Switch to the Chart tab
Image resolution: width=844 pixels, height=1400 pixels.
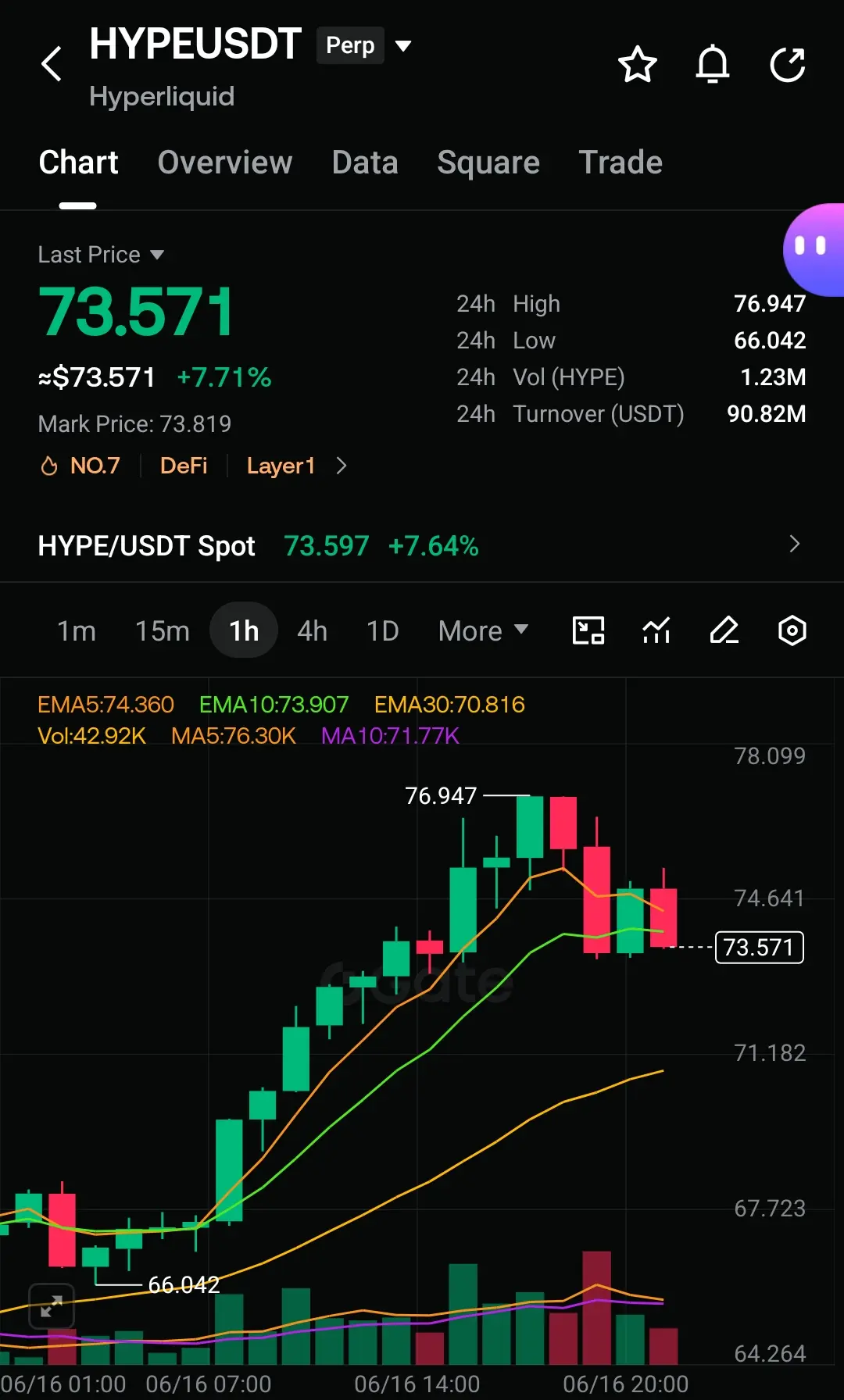[x=78, y=162]
